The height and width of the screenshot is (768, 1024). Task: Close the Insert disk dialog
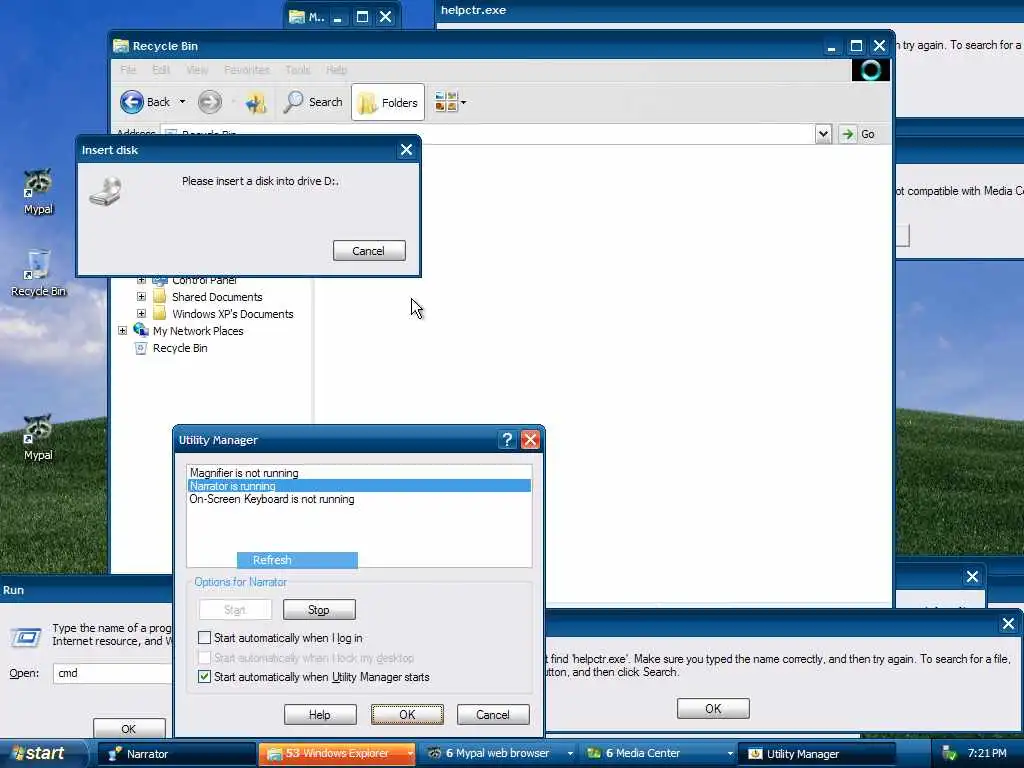coord(406,150)
